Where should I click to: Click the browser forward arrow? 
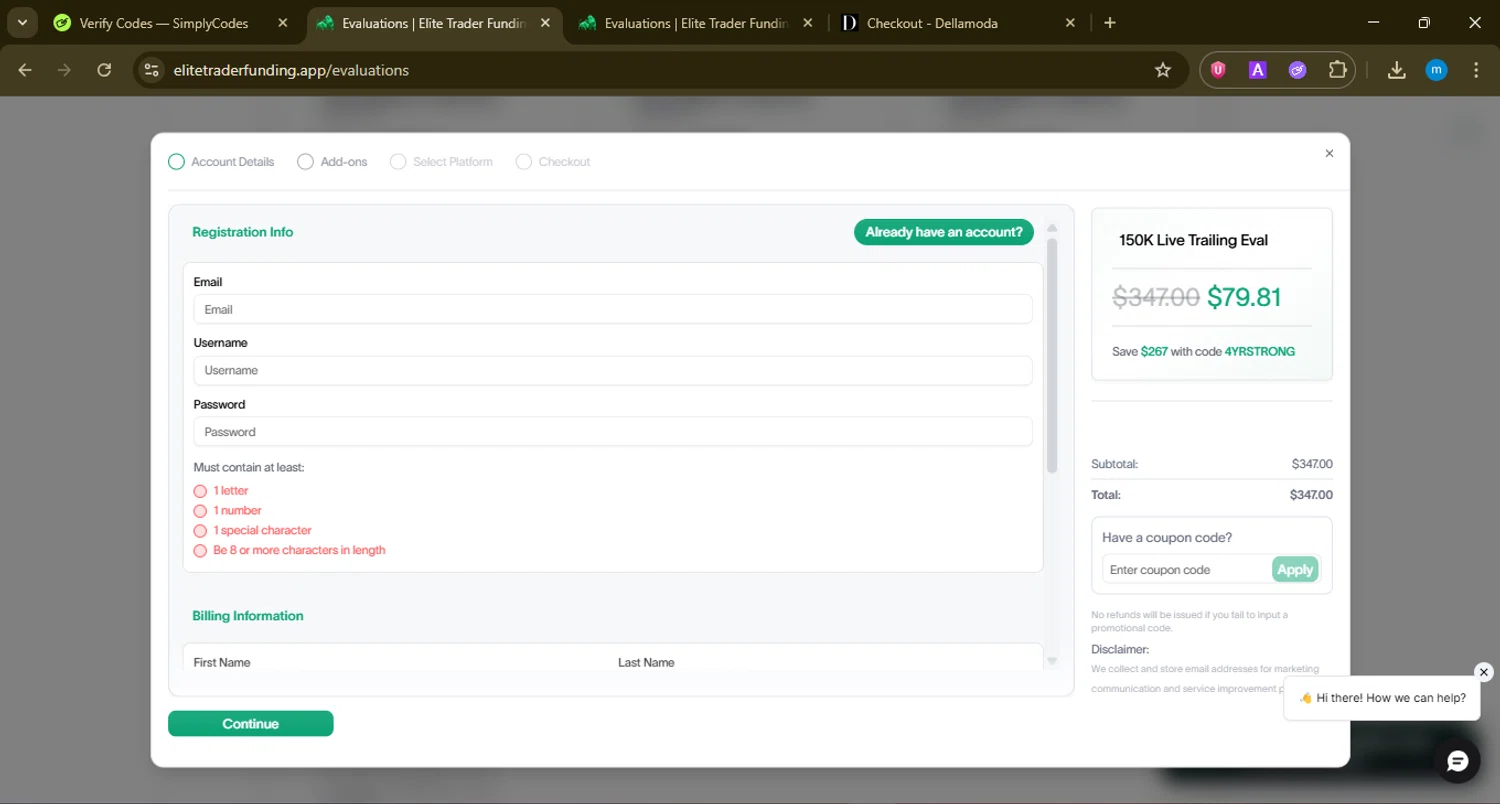(x=64, y=70)
